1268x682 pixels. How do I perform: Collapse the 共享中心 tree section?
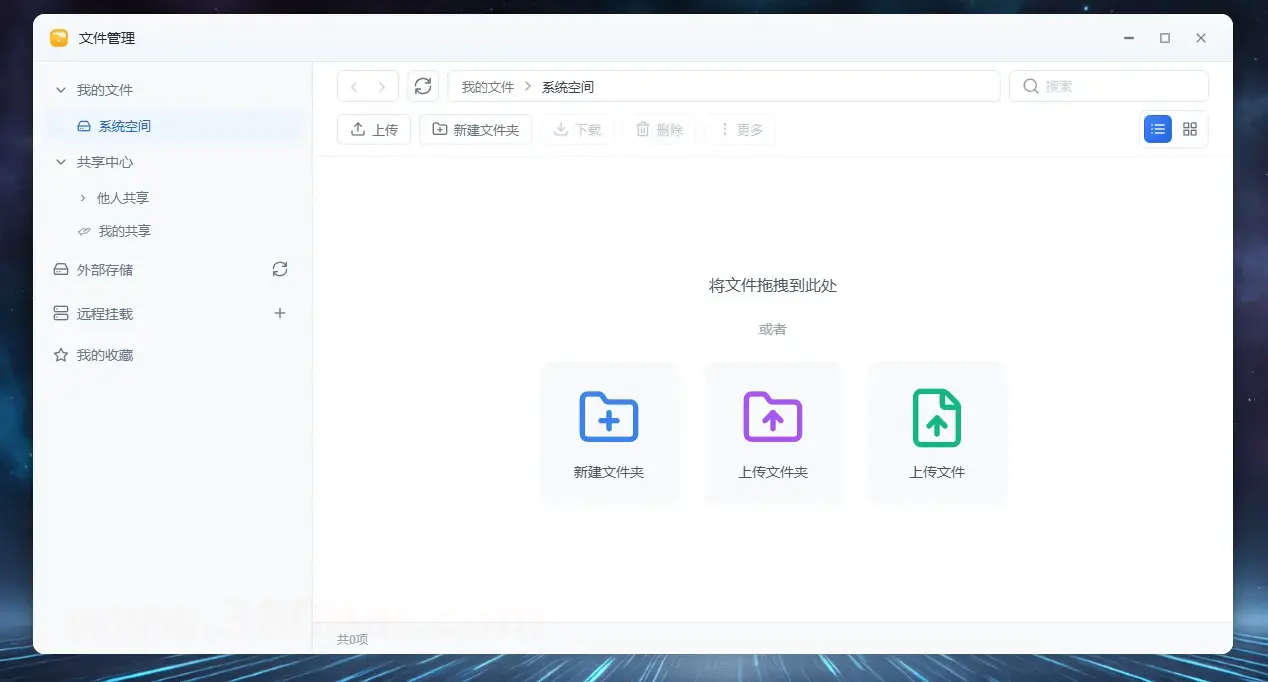point(61,162)
